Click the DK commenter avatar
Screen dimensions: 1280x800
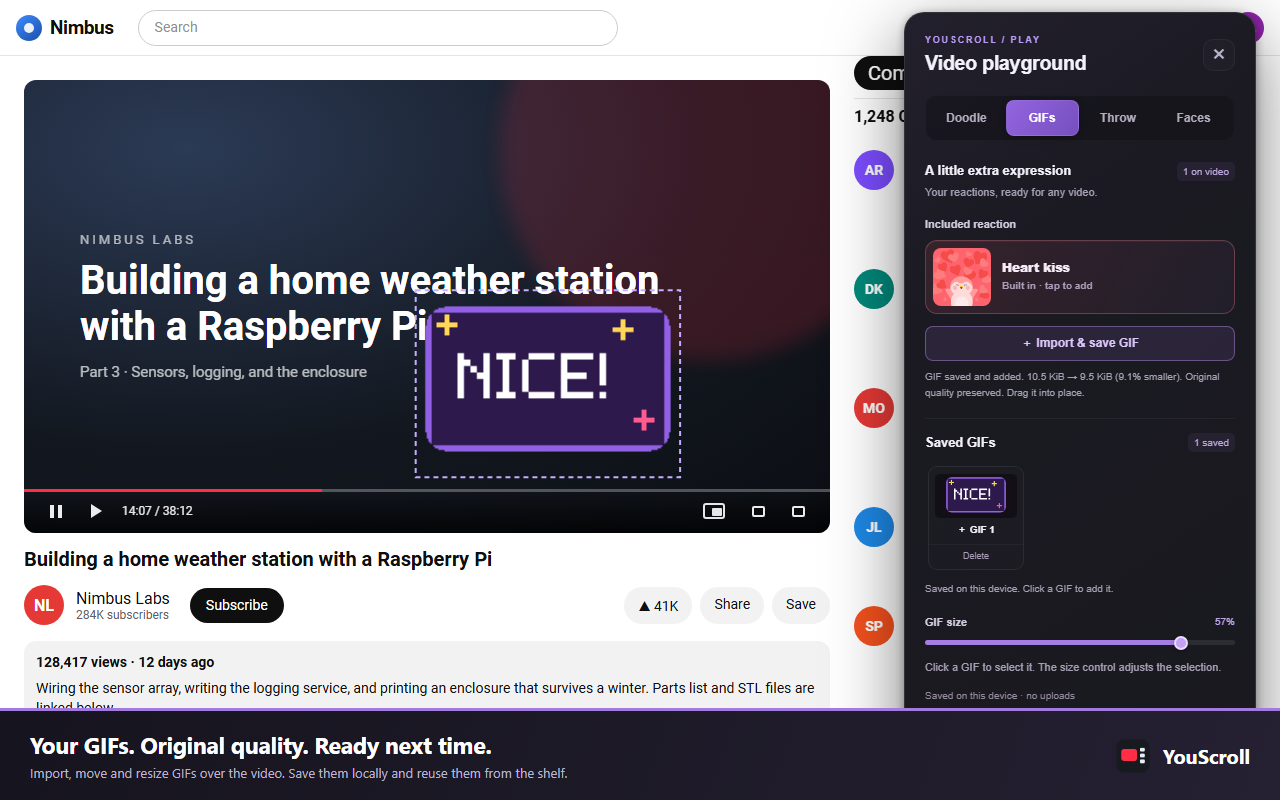point(874,289)
